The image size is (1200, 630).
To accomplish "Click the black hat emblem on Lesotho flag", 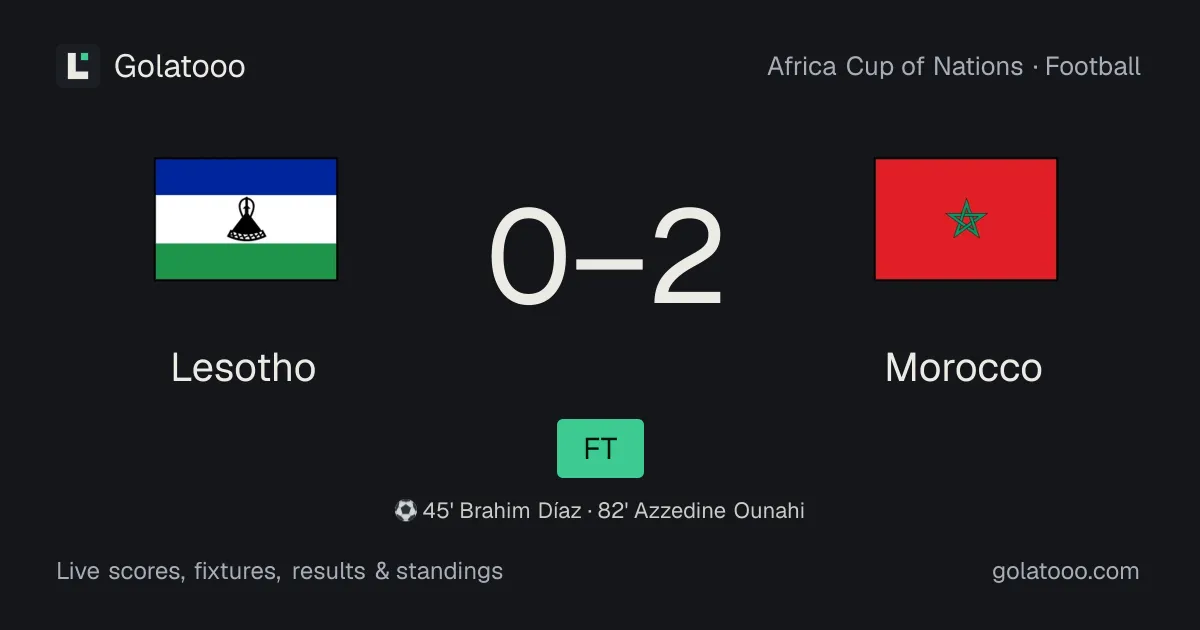I will (246, 219).
